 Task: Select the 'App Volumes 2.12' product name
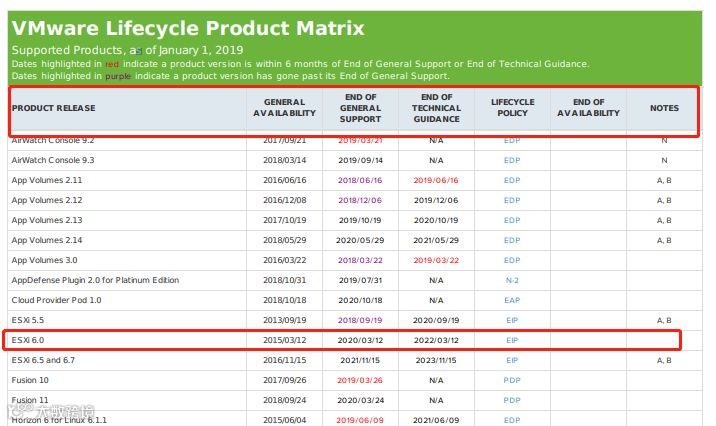point(47,200)
